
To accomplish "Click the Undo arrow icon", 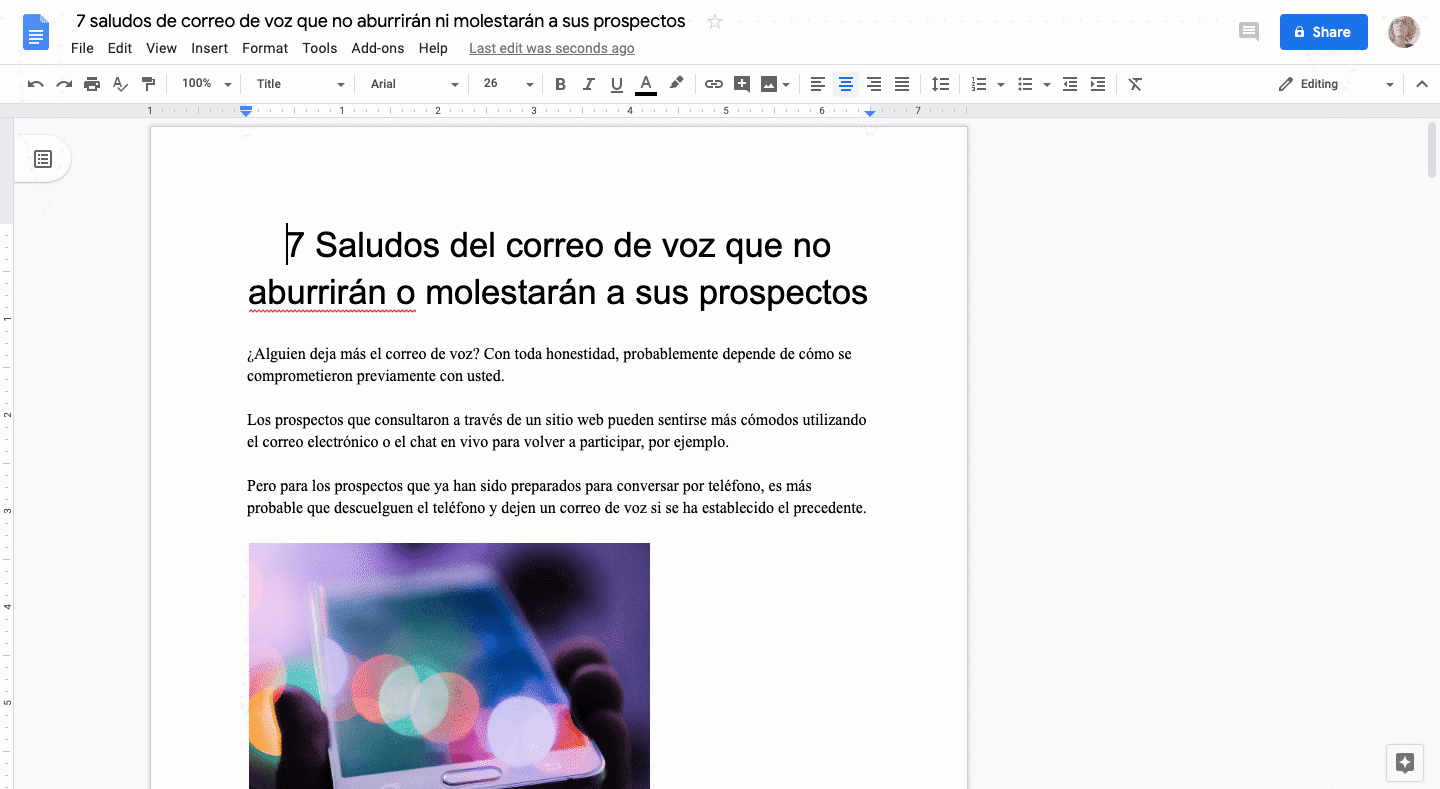I will [36, 84].
